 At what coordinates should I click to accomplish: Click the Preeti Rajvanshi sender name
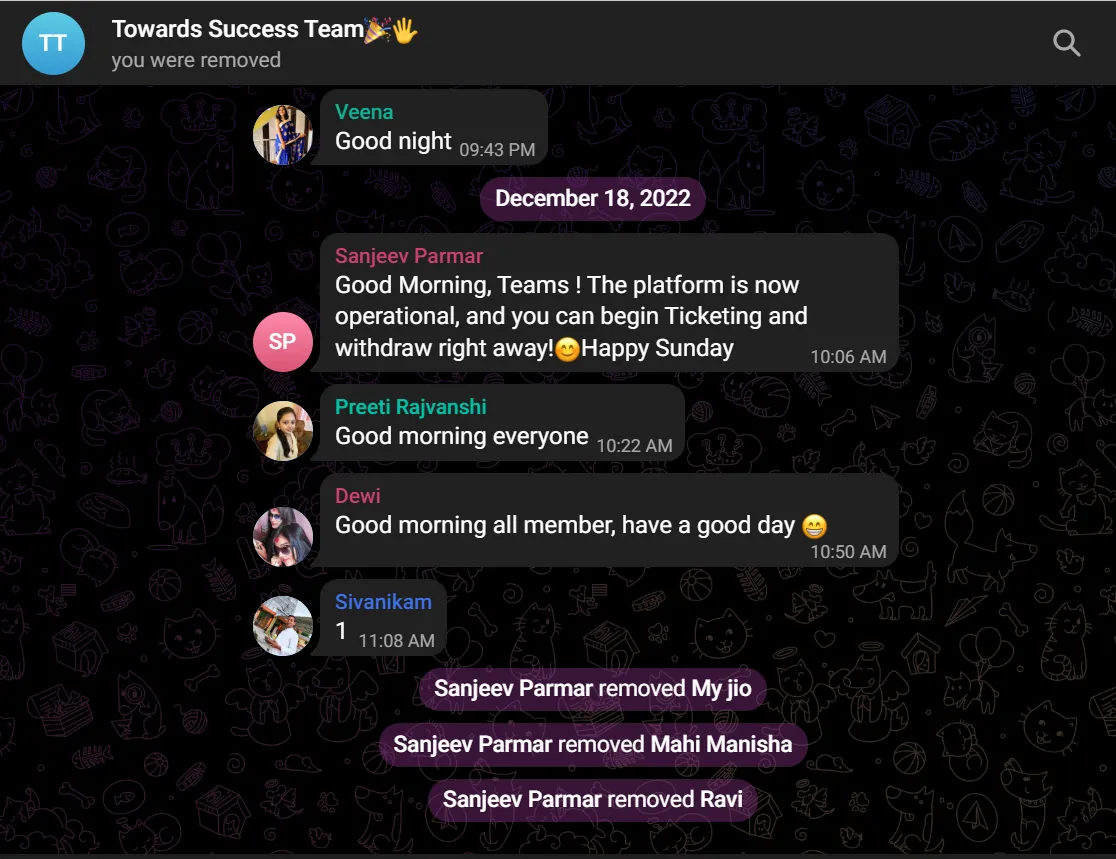tap(411, 406)
